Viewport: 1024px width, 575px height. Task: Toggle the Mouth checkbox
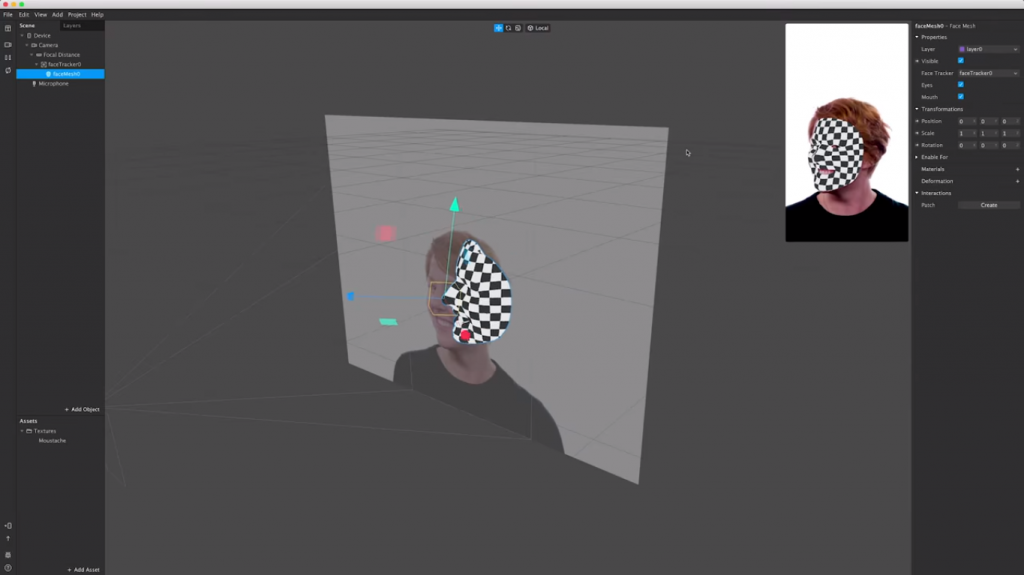tap(961, 97)
